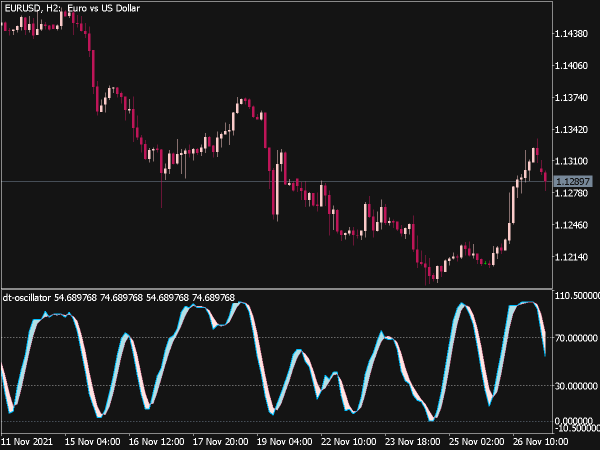Screen dimensions: 600x450
Task: Click the 70.000000 oscillator level label
Action: pos(576,338)
